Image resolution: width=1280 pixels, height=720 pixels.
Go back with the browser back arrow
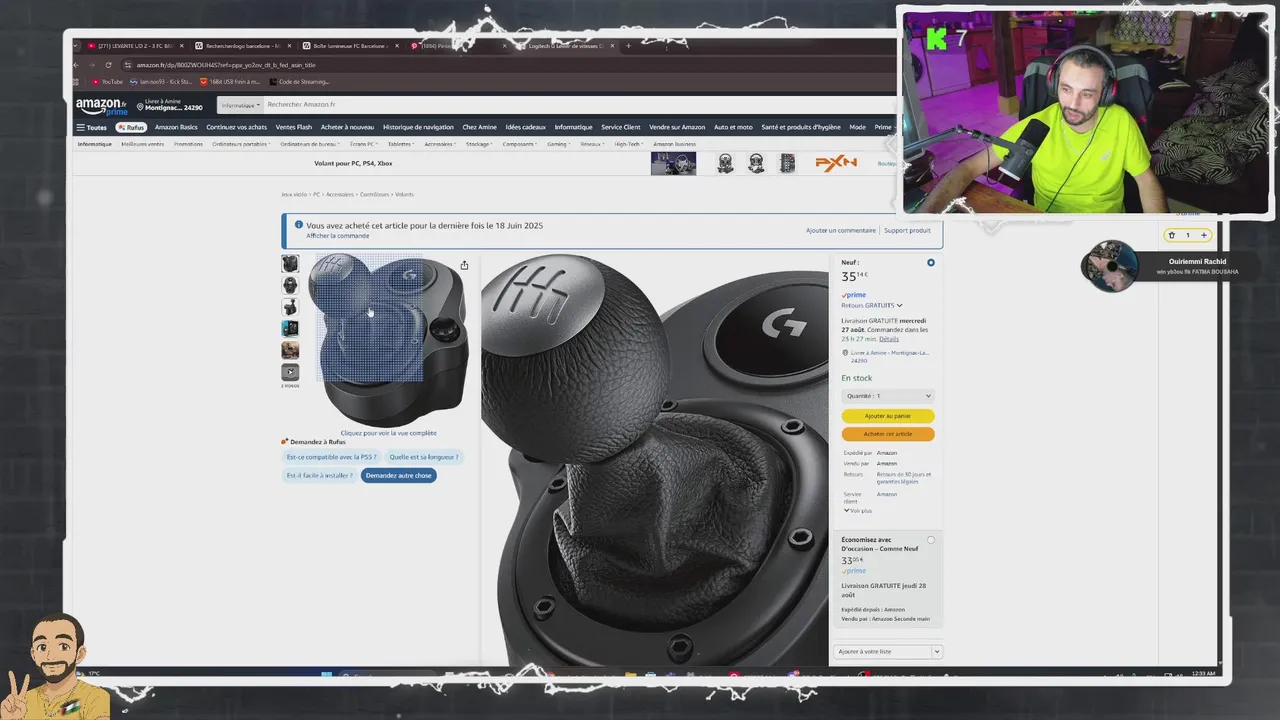pos(77,65)
